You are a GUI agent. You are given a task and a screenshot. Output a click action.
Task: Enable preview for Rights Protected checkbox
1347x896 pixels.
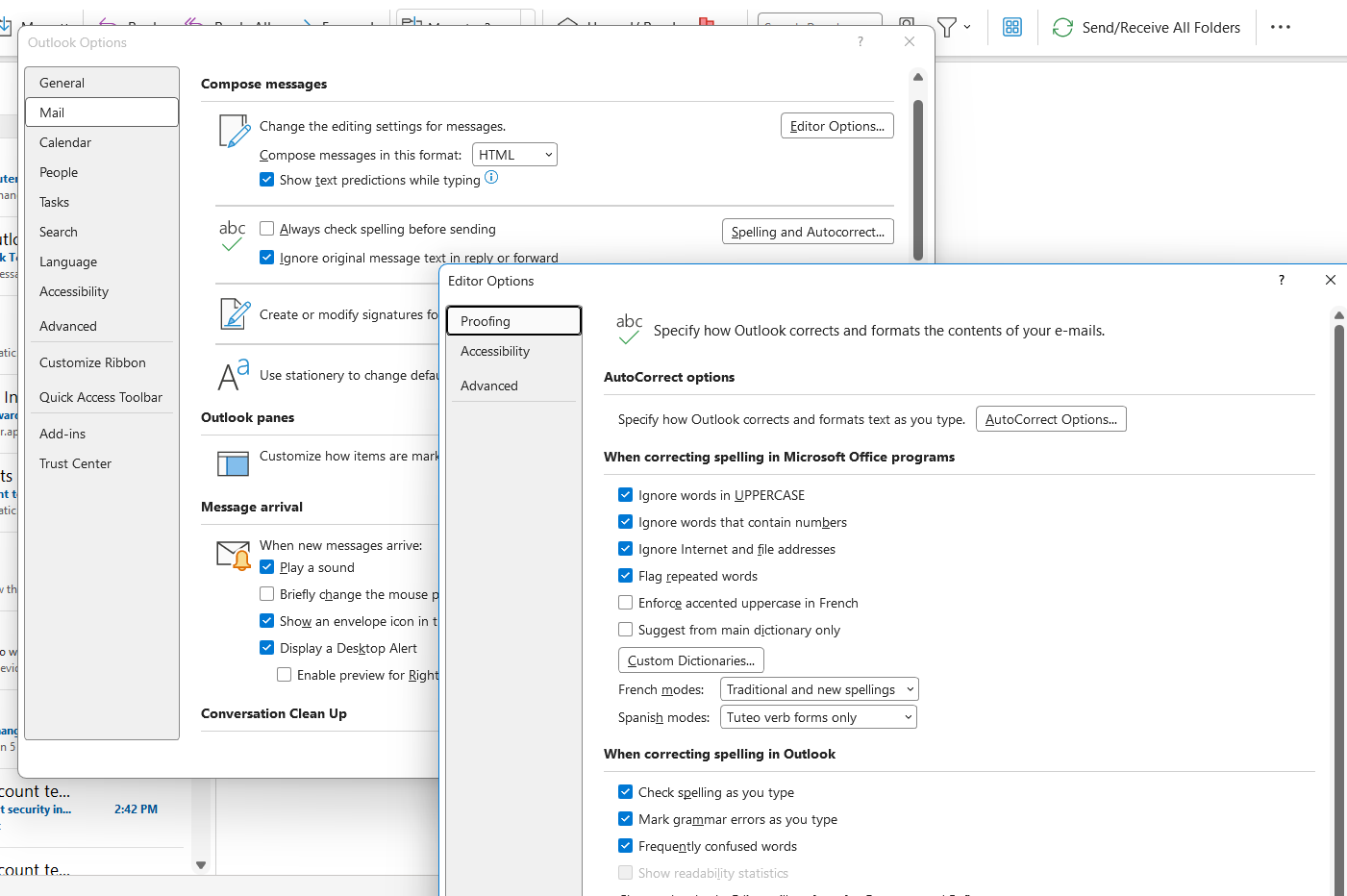[x=285, y=675]
